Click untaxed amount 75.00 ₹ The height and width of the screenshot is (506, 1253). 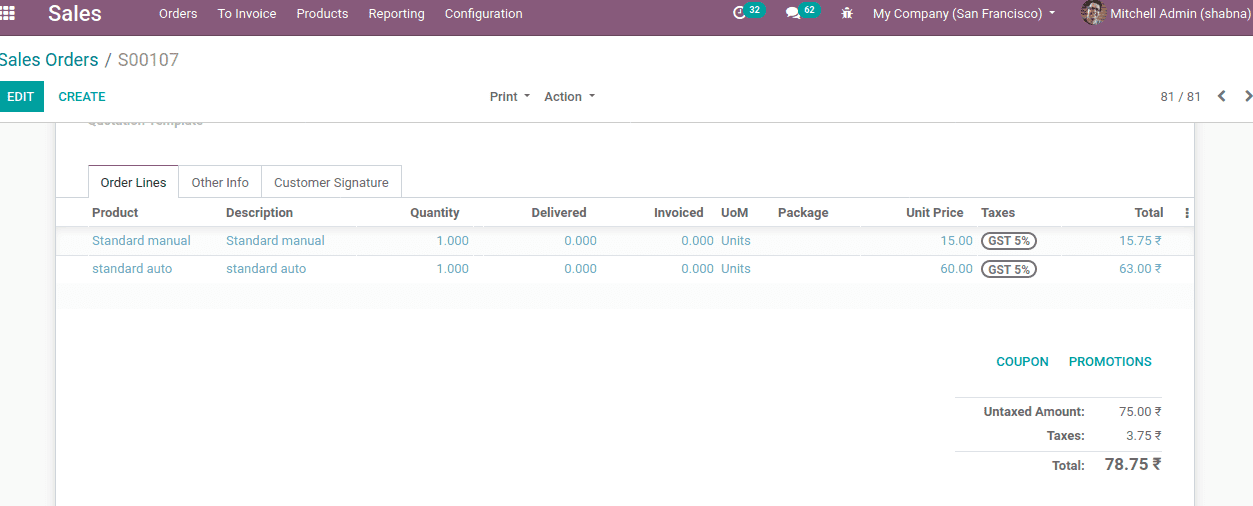pyautogui.click(x=1140, y=412)
